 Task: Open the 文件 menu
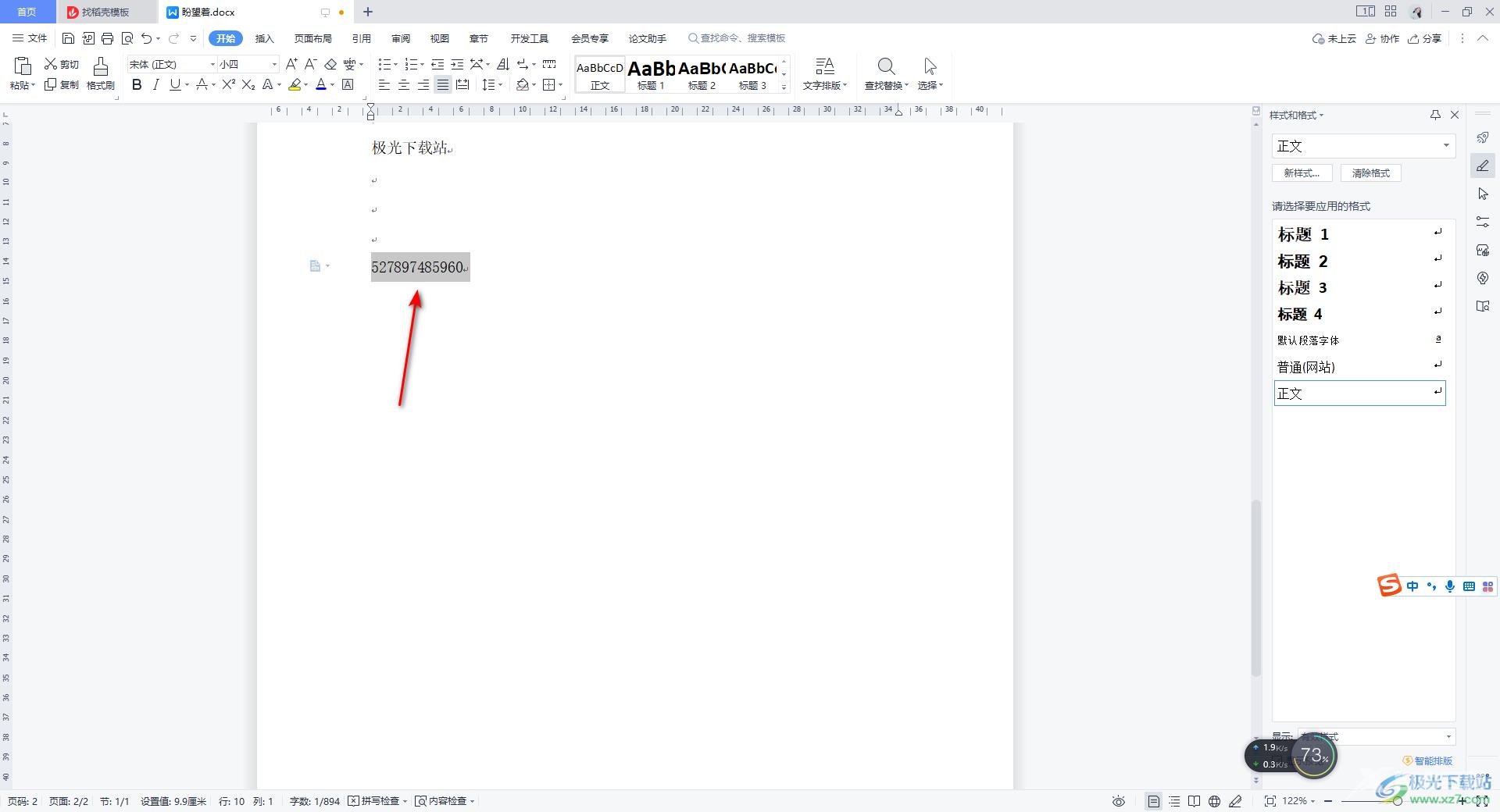(x=30, y=38)
